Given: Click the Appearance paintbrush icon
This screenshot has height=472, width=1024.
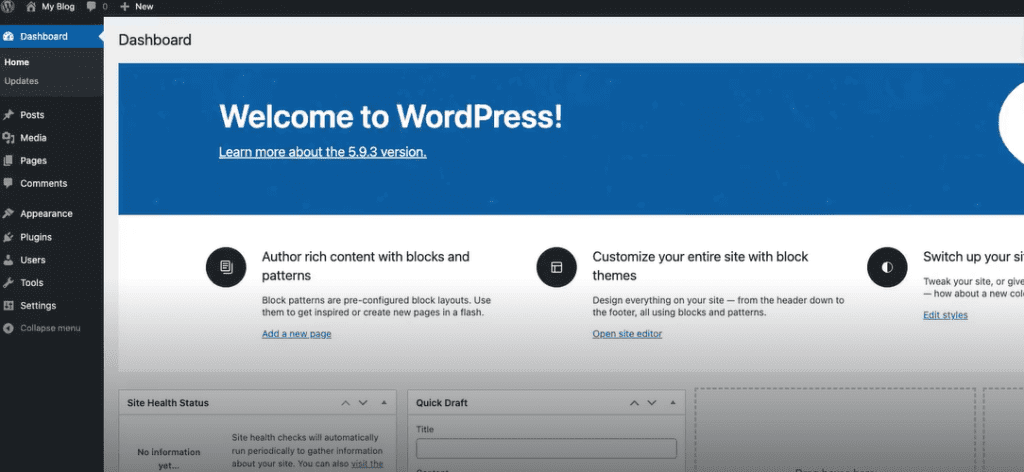Looking at the screenshot, I should point(8,213).
